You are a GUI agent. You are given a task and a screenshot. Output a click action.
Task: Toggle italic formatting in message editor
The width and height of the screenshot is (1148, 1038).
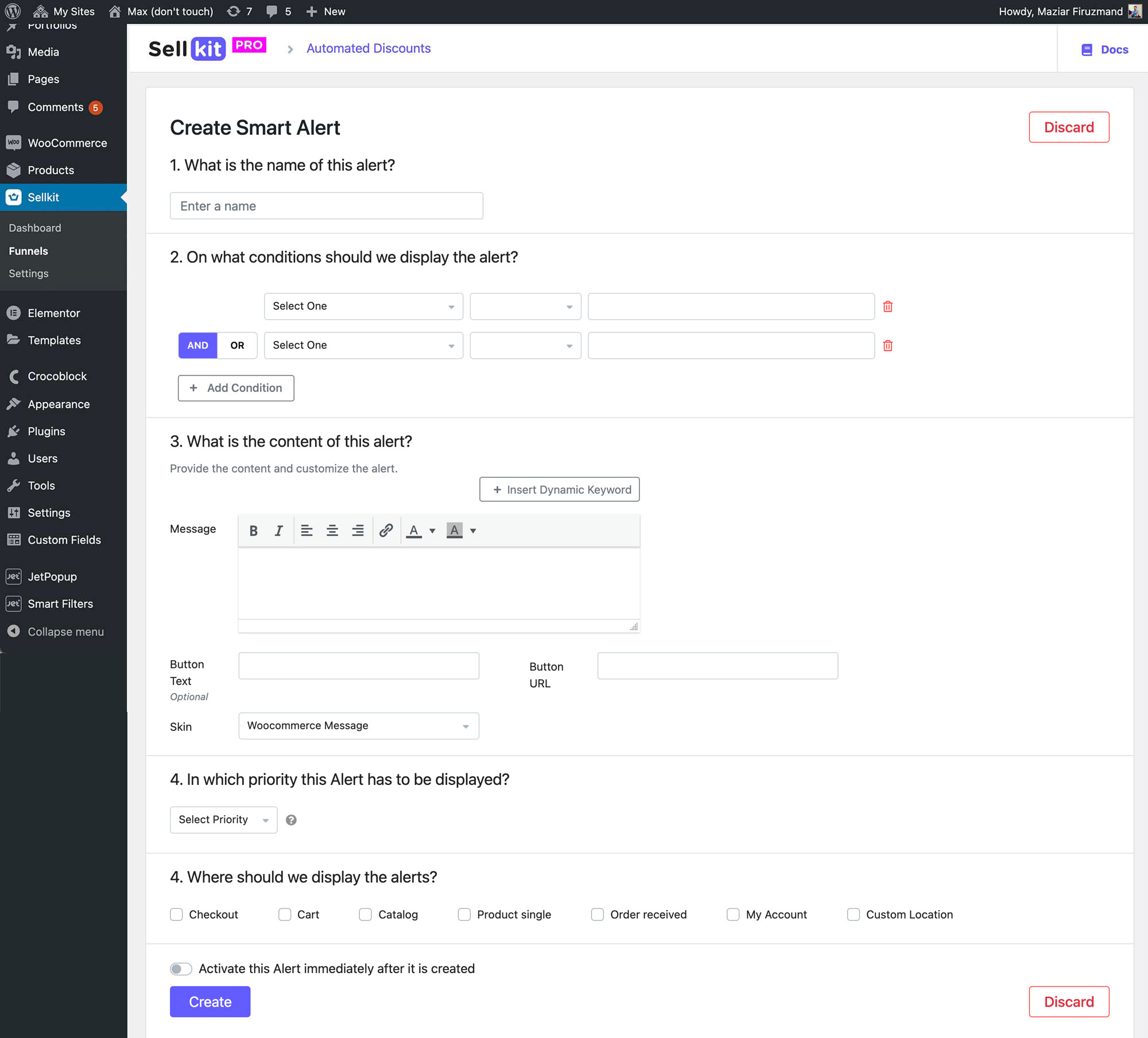[x=278, y=530]
